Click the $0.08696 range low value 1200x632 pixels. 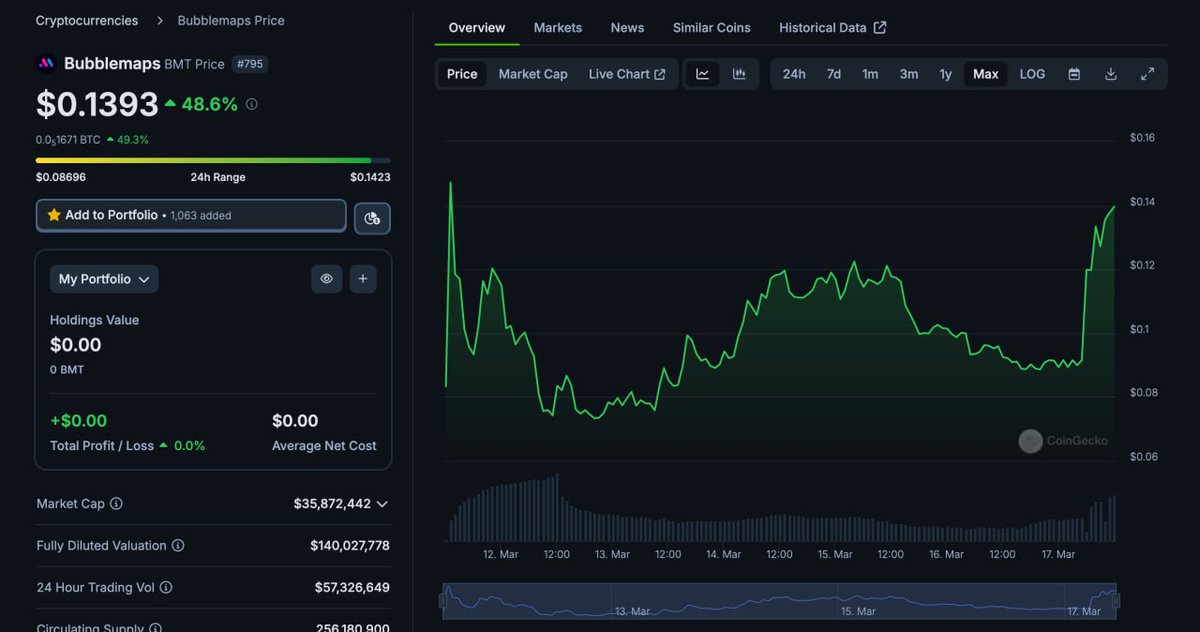[61, 177]
